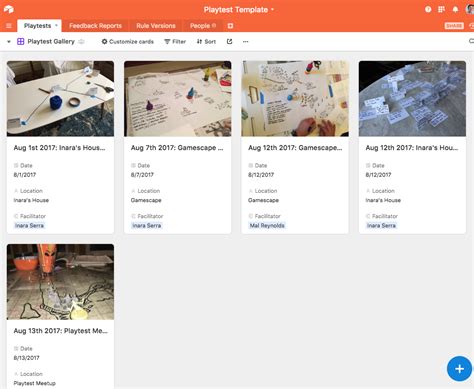Screen dimensions: 474x389
Task: Click the SHARE button
Action: (454, 26)
